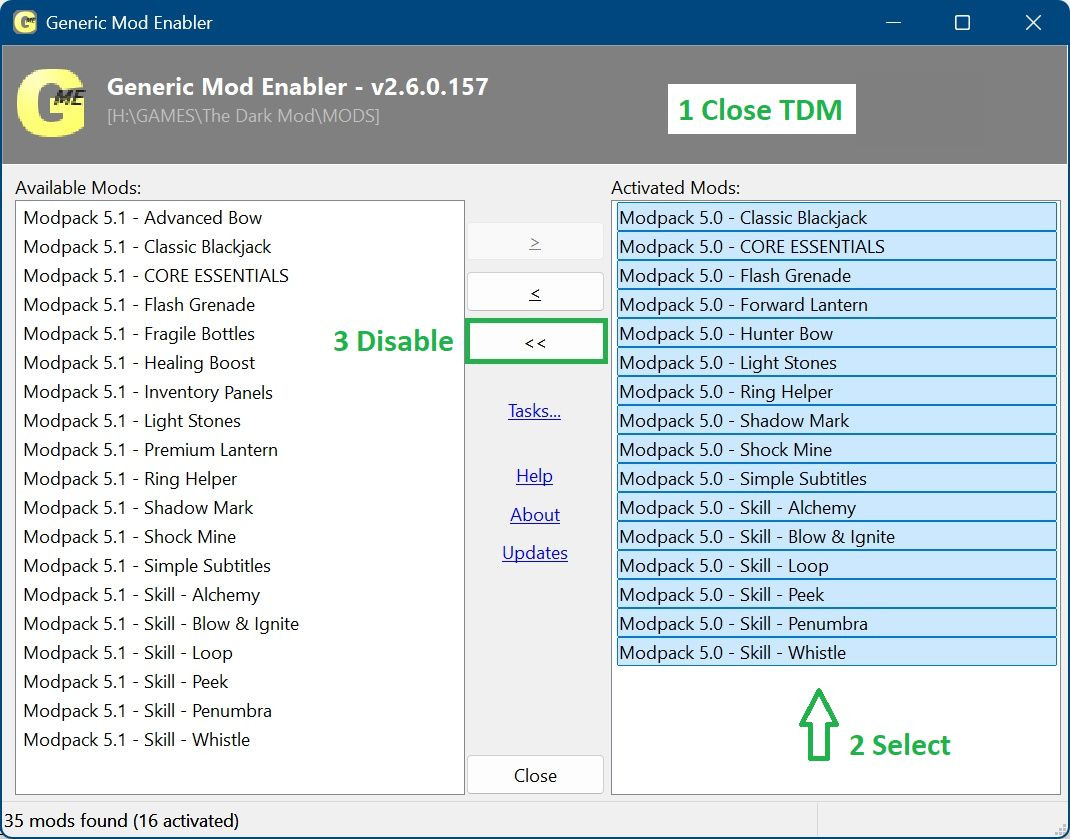The height and width of the screenshot is (839, 1070).
Task: Minimize the Generic Mod Enabler window
Action: (893, 23)
